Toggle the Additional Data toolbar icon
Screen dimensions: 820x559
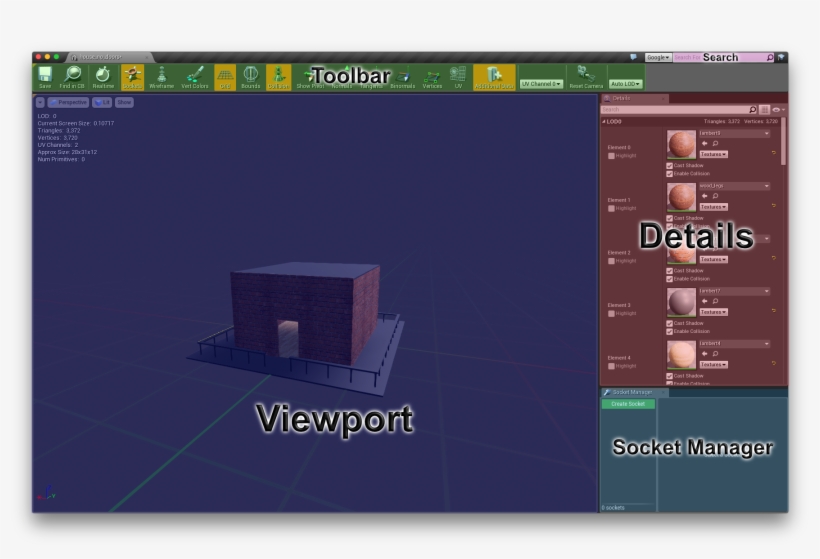pos(494,77)
